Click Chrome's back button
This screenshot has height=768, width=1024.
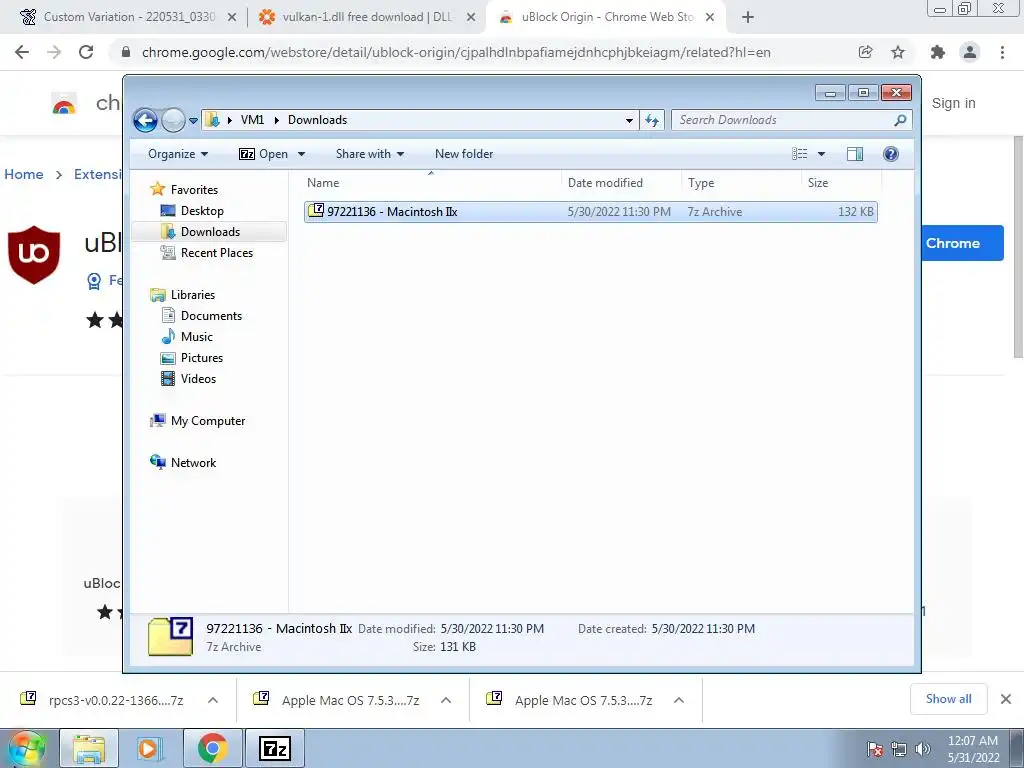click(x=22, y=52)
